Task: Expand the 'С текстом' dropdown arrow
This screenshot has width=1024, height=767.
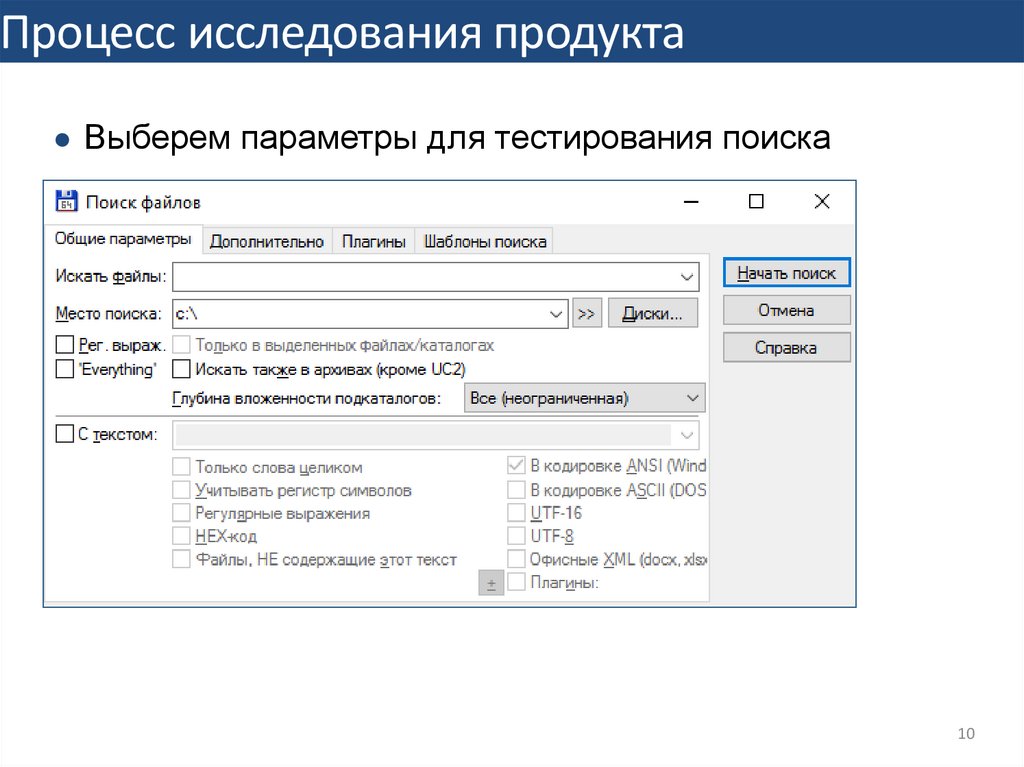Action: pyautogui.click(x=686, y=435)
